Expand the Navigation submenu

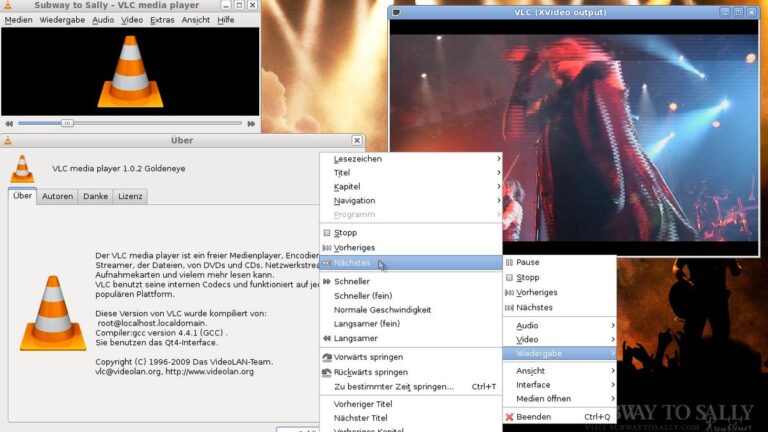[x=411, y=201]
